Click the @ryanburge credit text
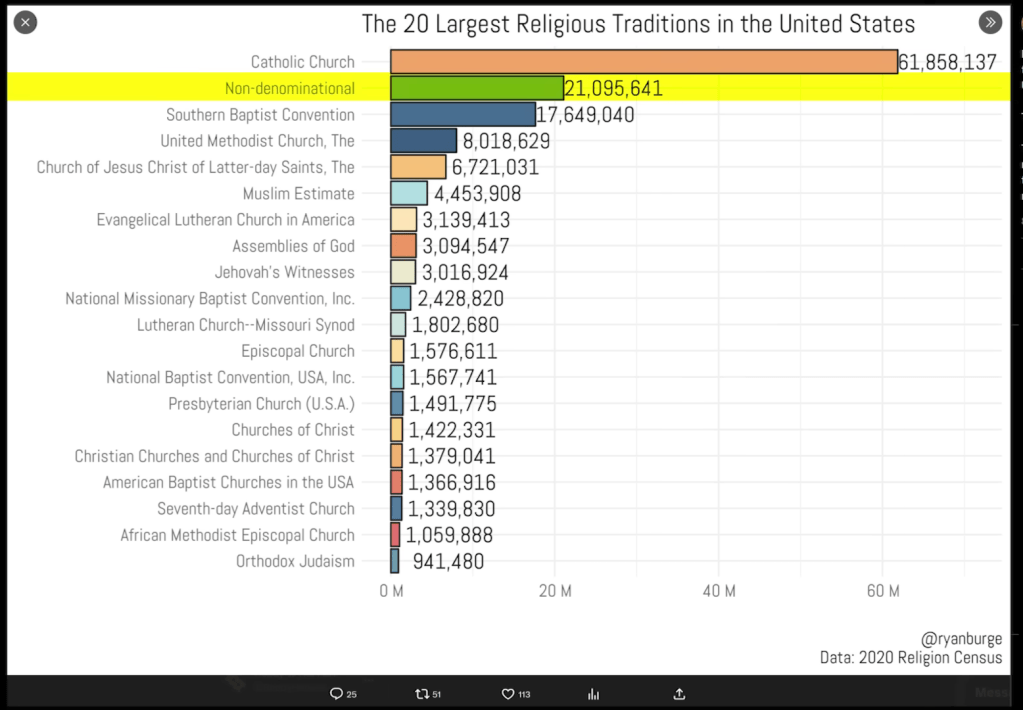1023x710 pixels. 961,640
